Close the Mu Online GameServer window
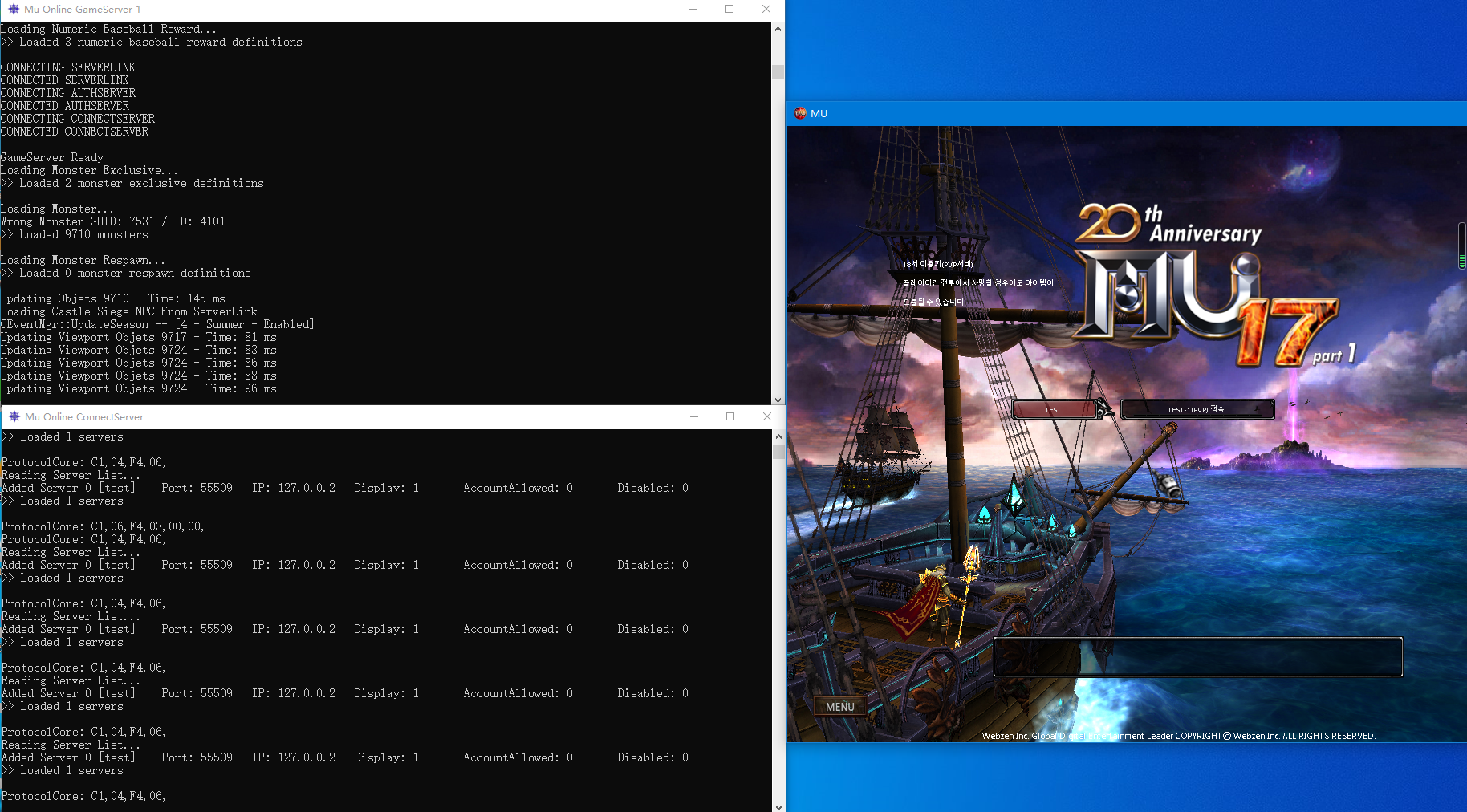The image size is (1467, 812). [766, 10]
